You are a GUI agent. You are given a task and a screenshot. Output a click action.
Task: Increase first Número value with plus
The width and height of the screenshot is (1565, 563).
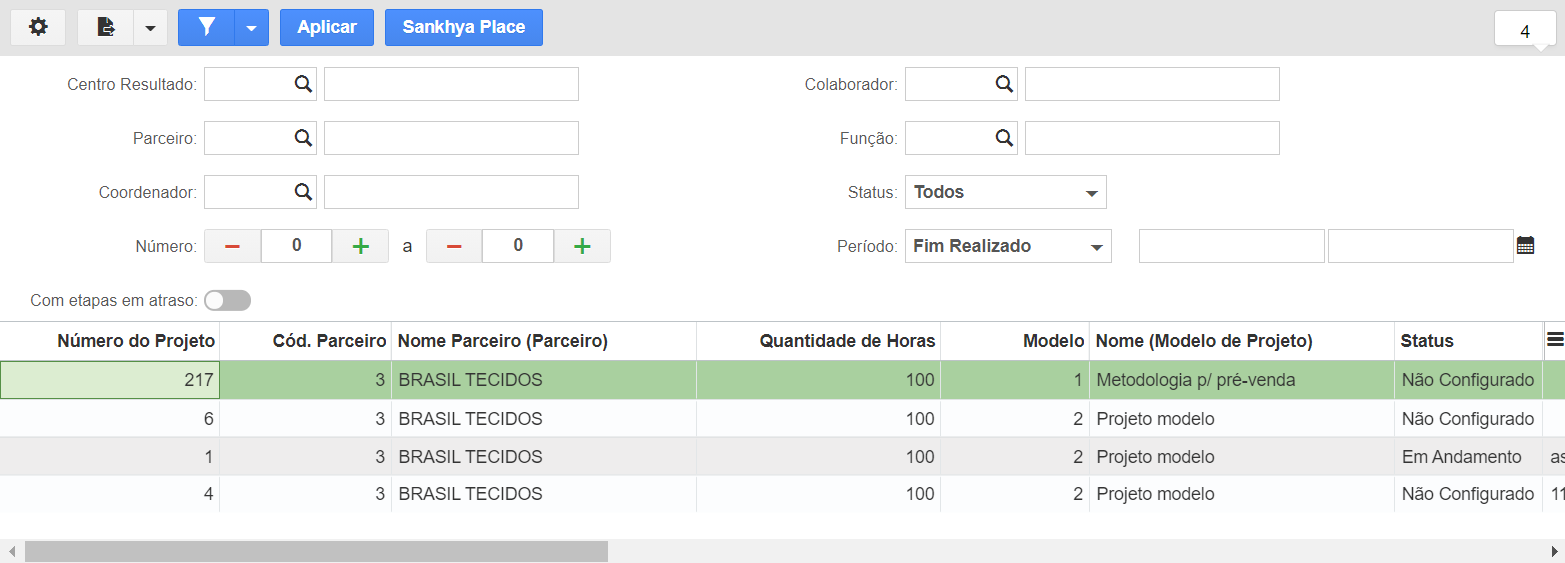pos(361,246)
